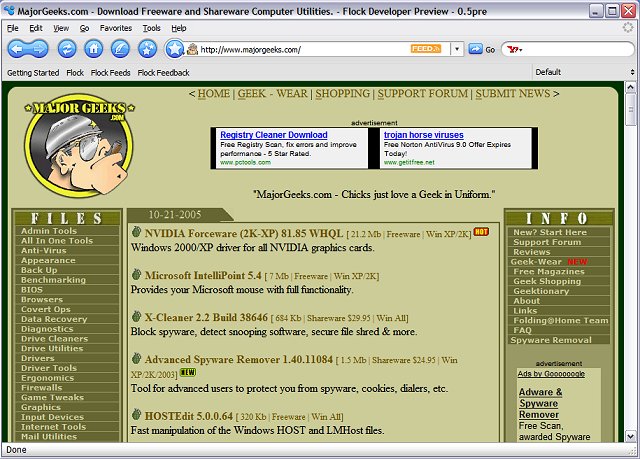Reload the current page

click(x=67, y=48)
